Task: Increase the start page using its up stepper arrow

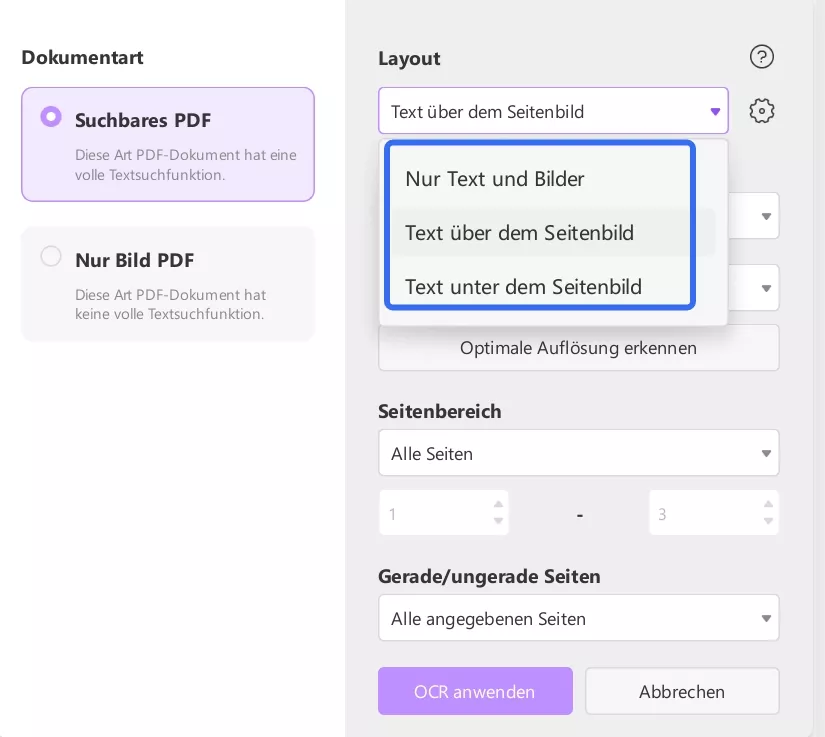Action: pos(498,504)
